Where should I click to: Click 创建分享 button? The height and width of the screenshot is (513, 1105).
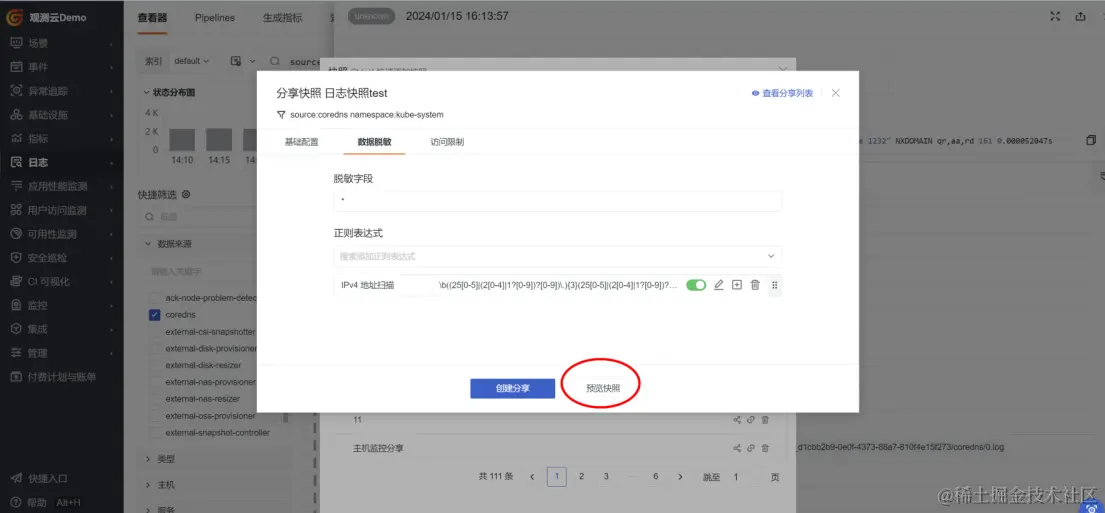pos(512,388)
